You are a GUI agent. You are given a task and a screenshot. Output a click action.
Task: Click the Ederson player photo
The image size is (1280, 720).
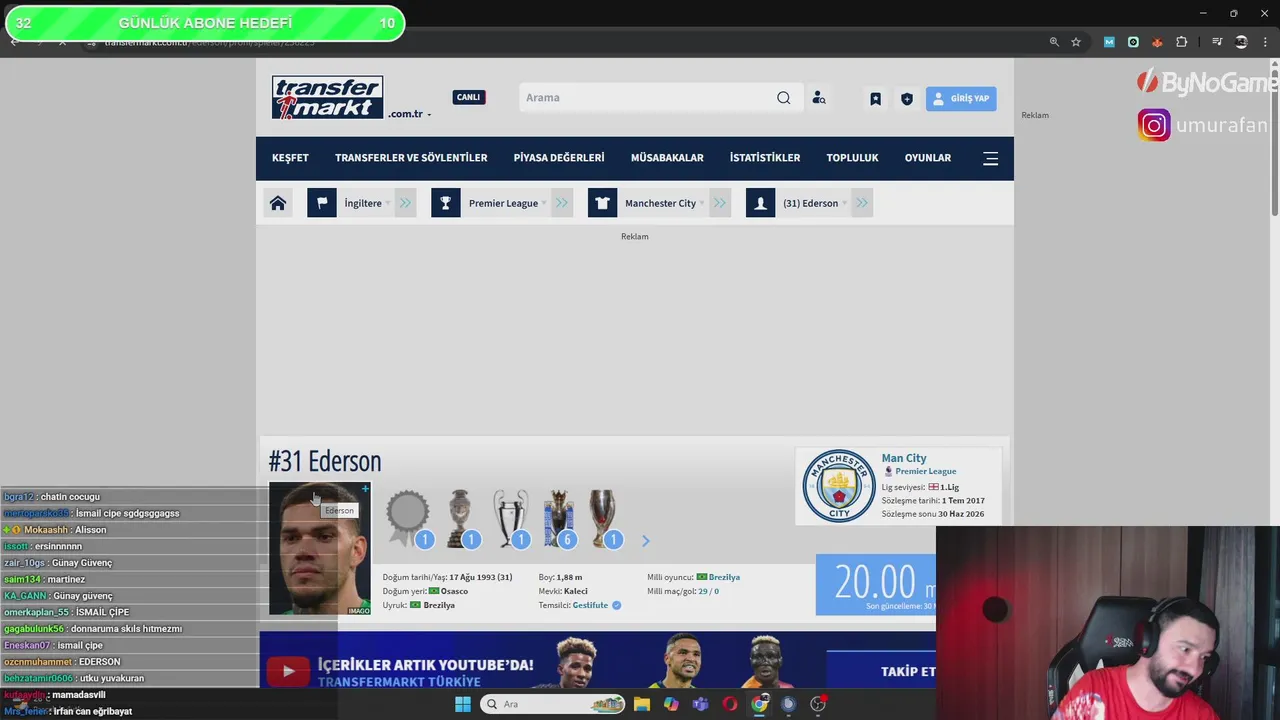[320, 549]
